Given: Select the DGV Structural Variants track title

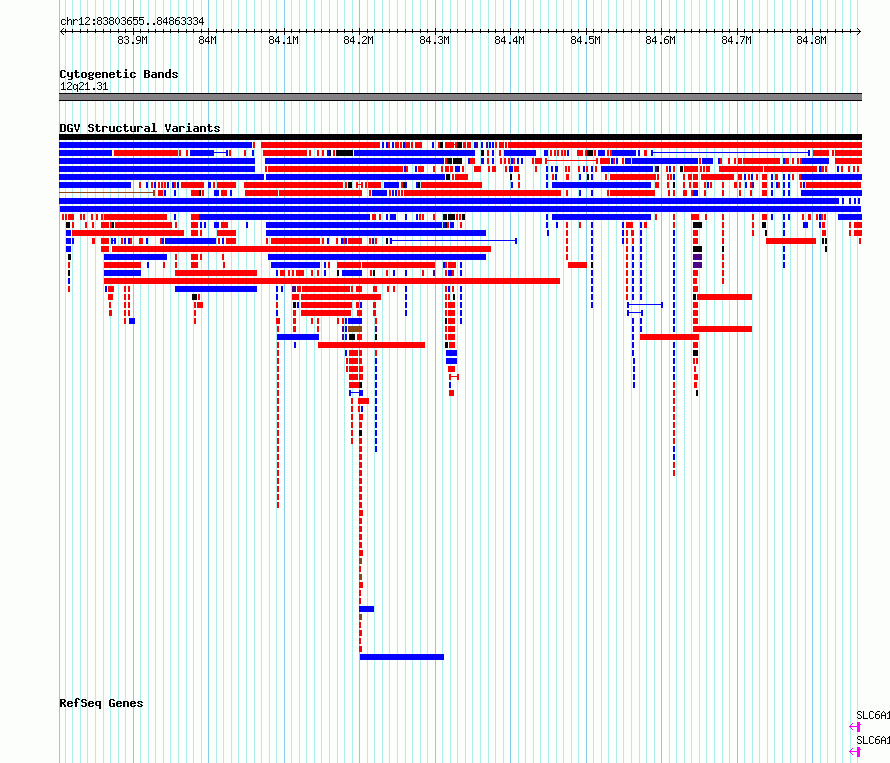Looking at the screenshot, I should (140, 128).
